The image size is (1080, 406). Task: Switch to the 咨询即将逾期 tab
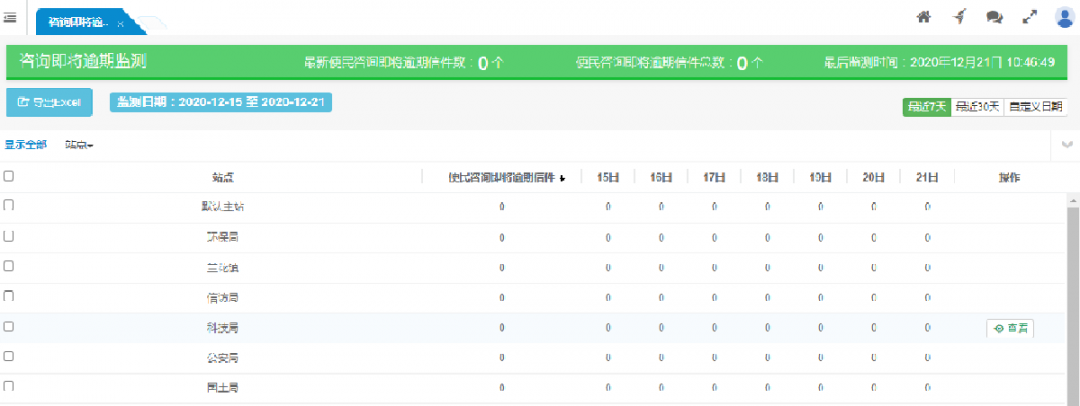78,22
